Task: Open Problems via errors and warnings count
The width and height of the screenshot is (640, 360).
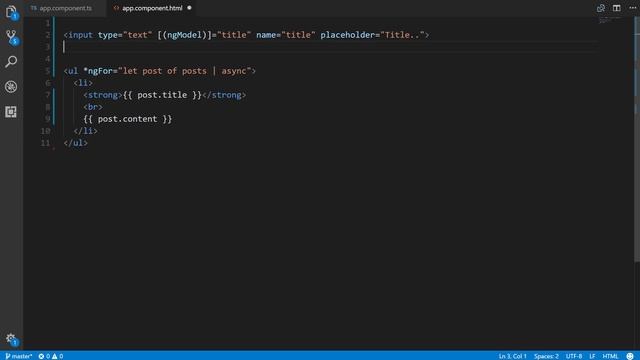Action: pos(51,356)
